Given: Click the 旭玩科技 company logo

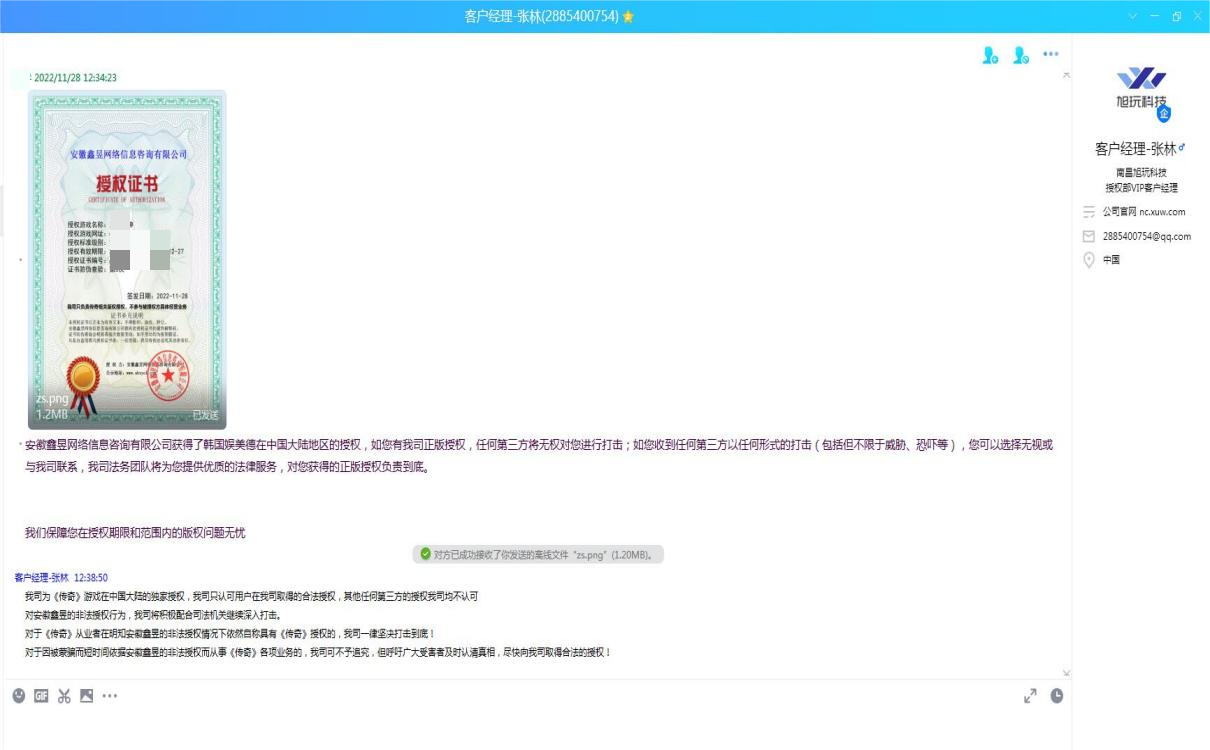Looking at the screenshot, I should tap(1141, 88).
